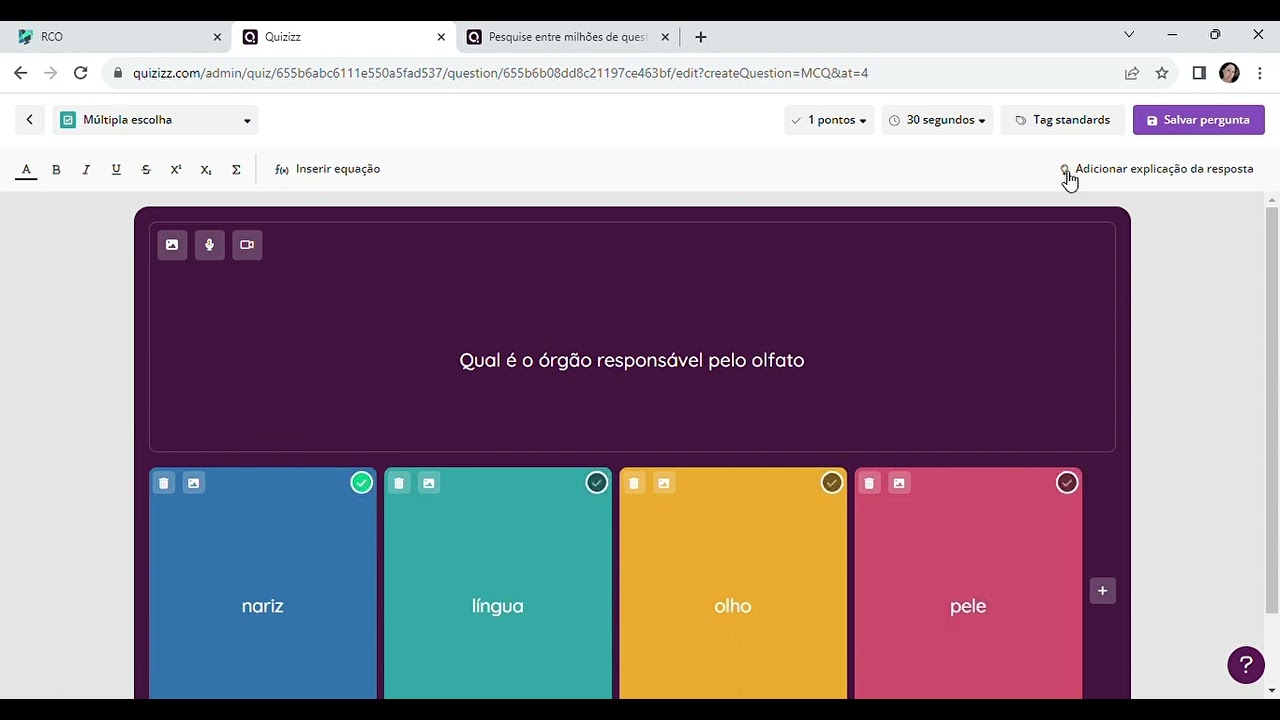
Task: Mark pele as the correct answer
Action: [x=1067, y=483]
